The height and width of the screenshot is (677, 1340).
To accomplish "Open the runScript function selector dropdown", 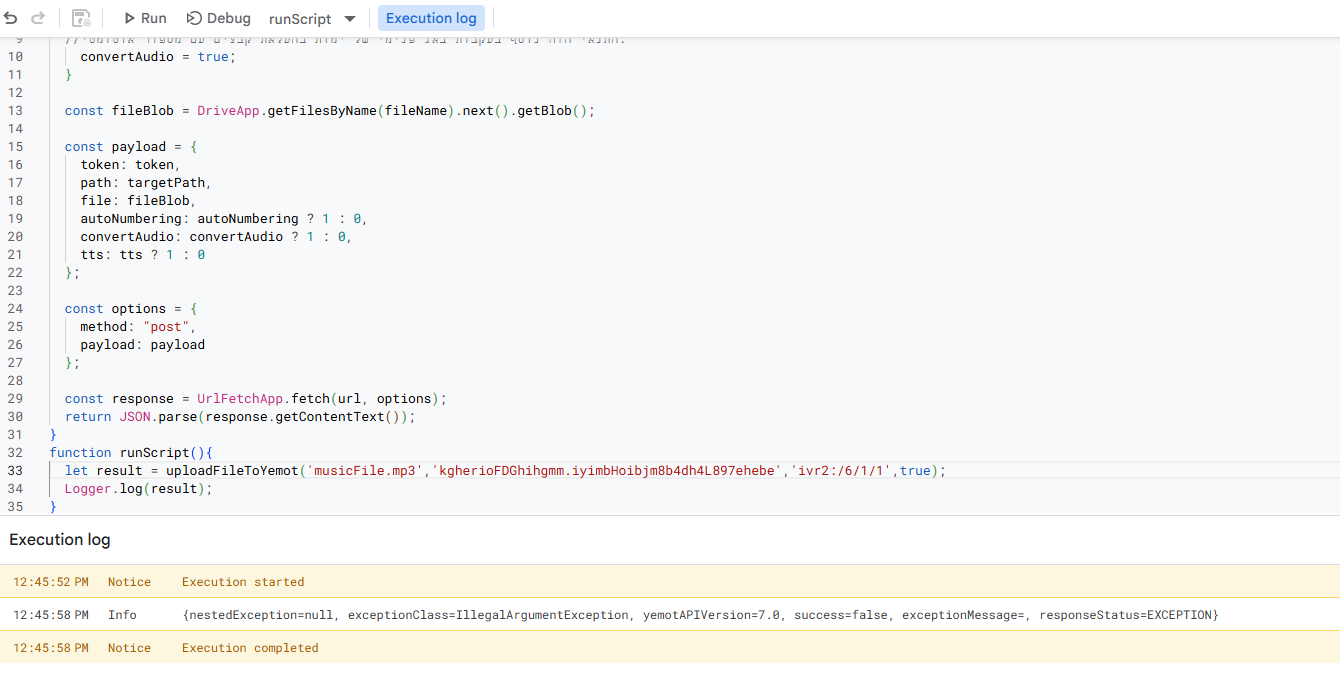I will [313, 19].
